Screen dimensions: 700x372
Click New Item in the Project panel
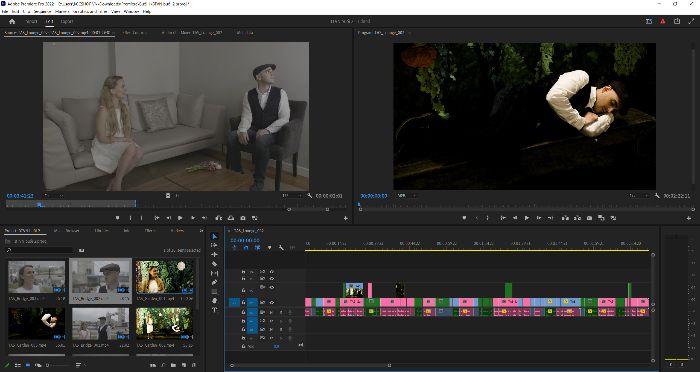click(184, 365)
